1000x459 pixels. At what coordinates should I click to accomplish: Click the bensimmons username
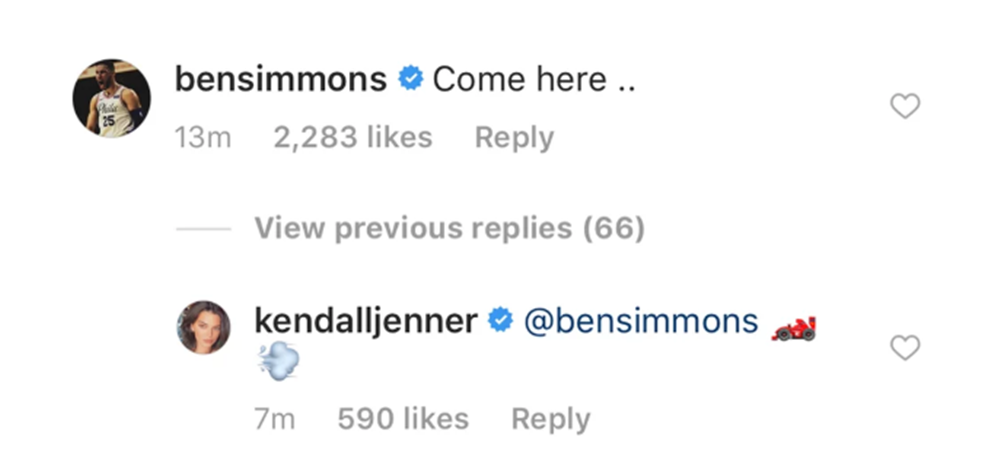281,80
